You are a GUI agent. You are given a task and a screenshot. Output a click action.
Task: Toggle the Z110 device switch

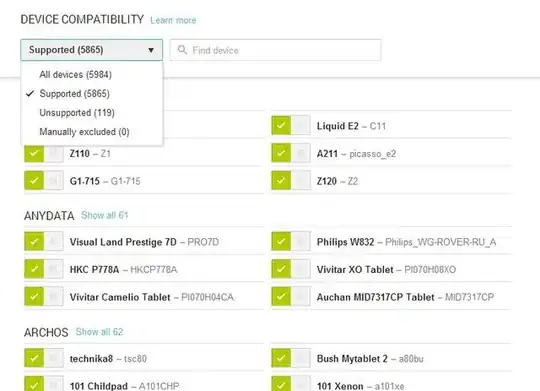tap(44, 153)
